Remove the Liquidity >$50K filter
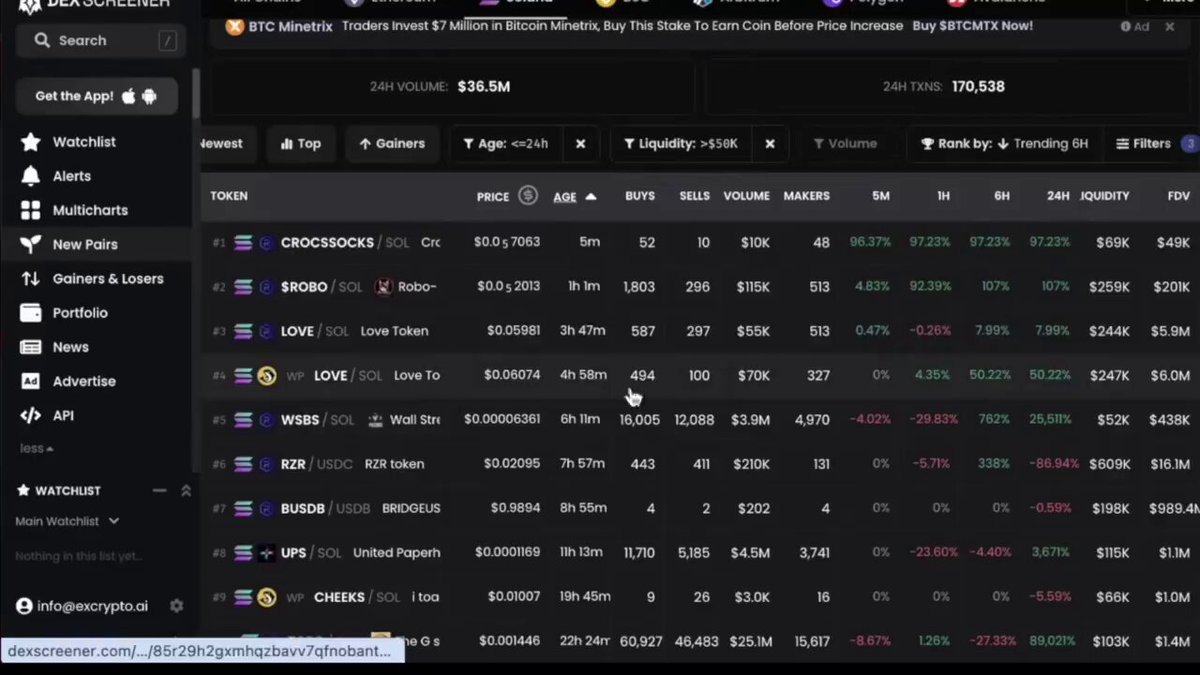Screen dimensions: 1200x675 pyautogui.click(x=770, y=144)
